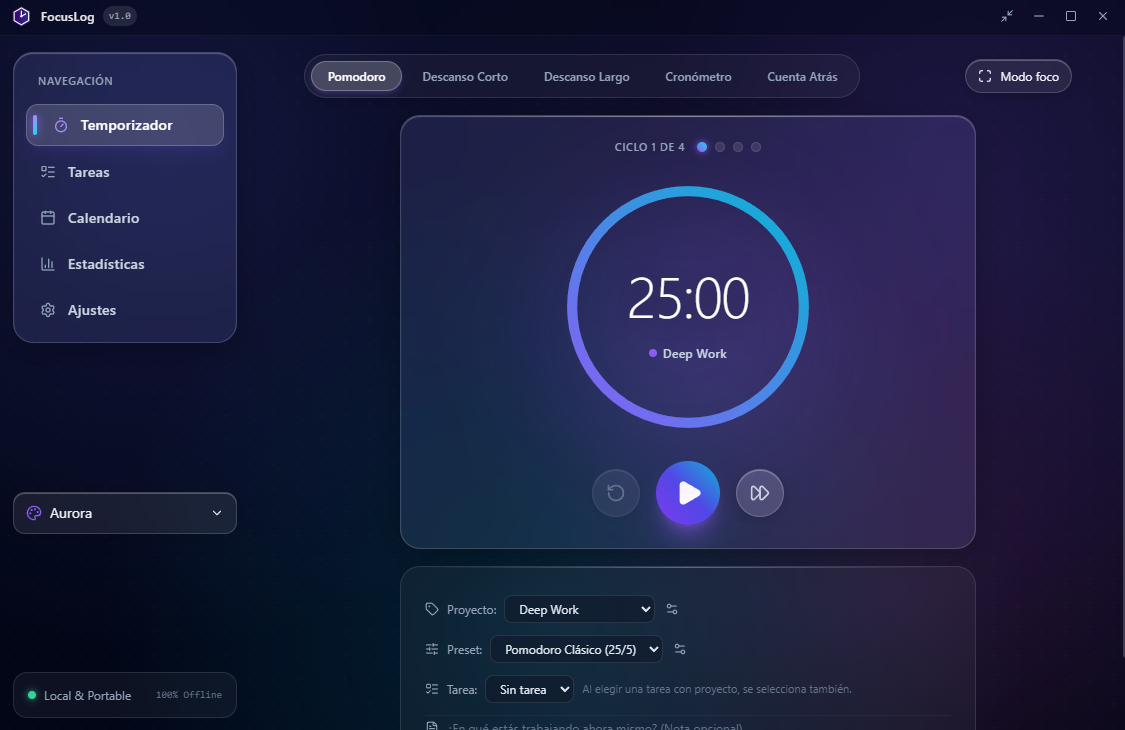This screenshot has height=730, width=1125.
Task: Open preset settings next to Preset dropdown
Action: pos(680,650)
